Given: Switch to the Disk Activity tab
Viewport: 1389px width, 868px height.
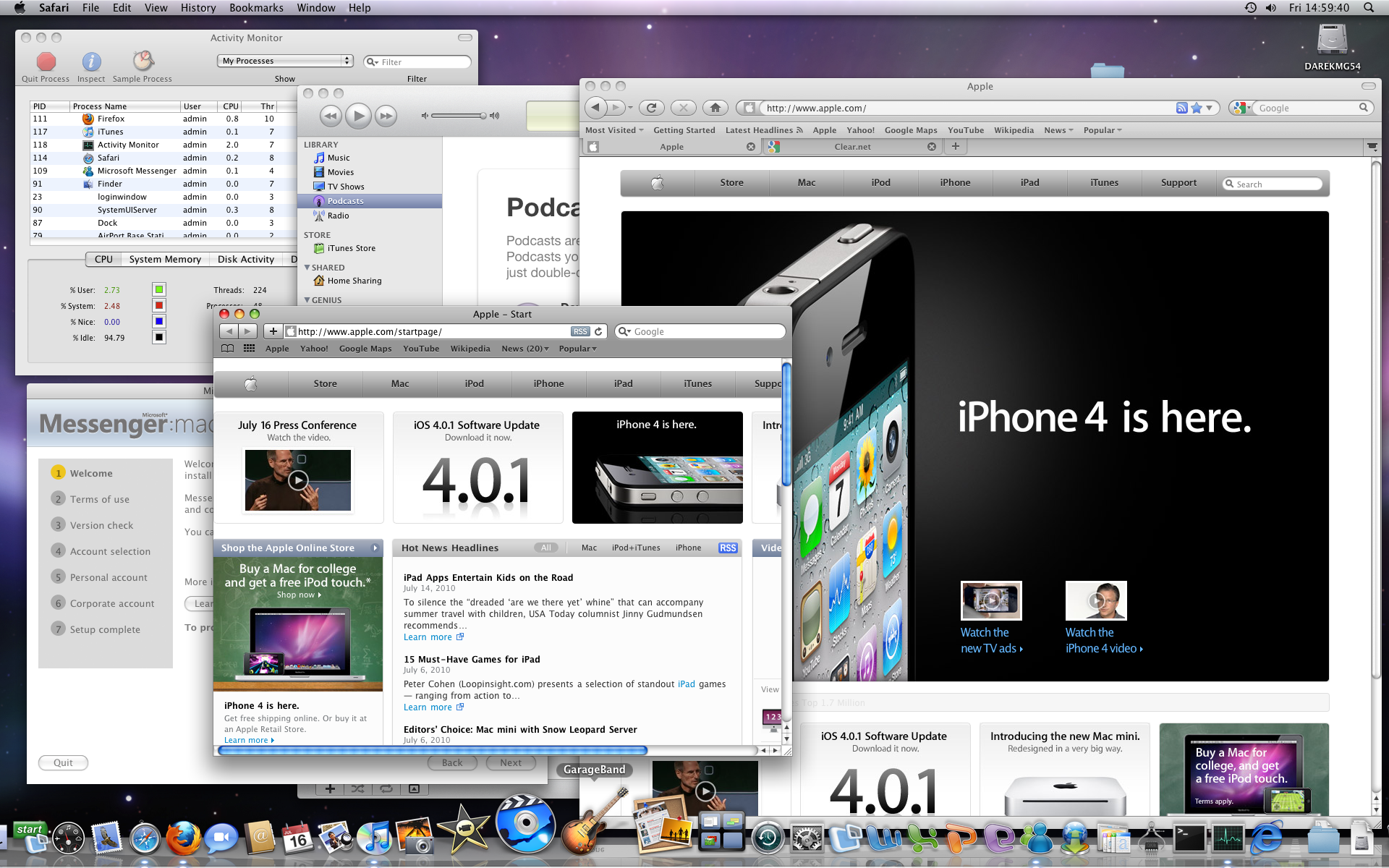Looking at the screenshot, I should 246,259.
